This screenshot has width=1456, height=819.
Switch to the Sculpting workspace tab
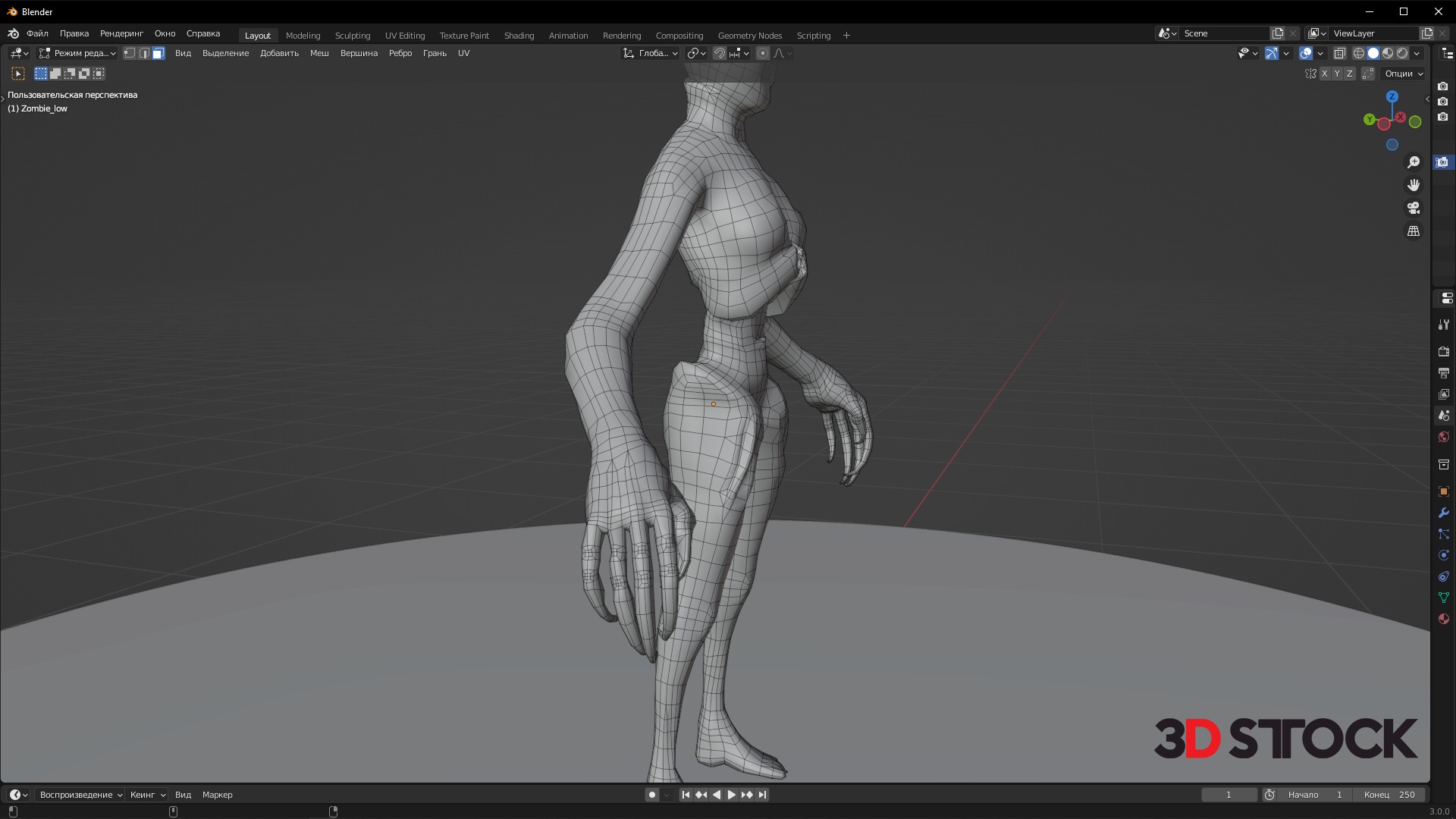pos(353,36)
